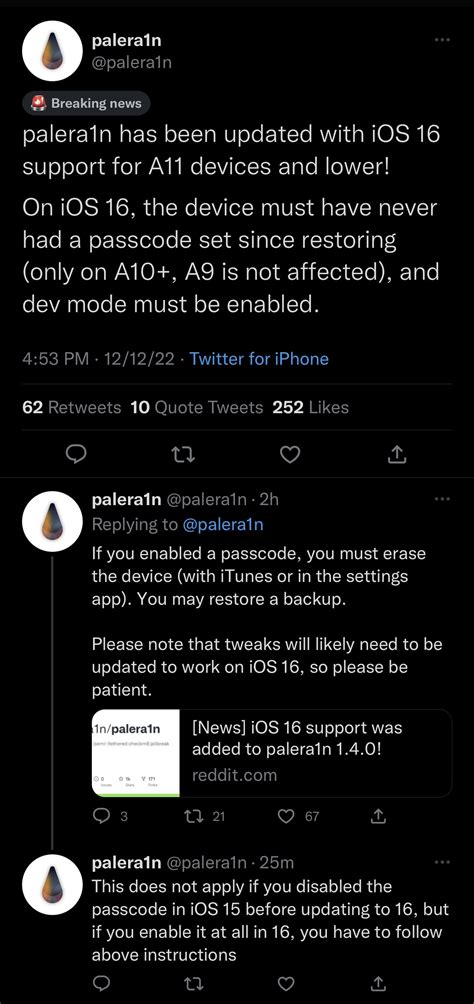Open more options on the main tweet
This screenshot has width=474, height=1004.
click(442, 40)
